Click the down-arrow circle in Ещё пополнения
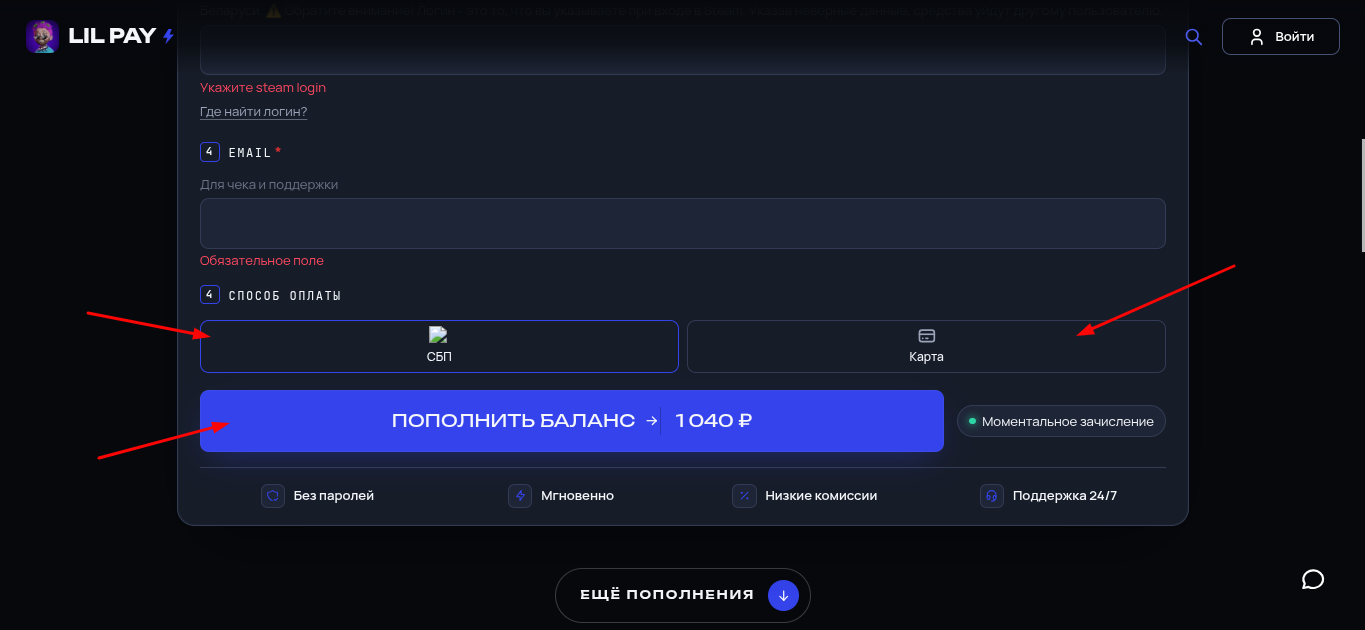This screenshot has width=1365, height=630. point(783,595)
